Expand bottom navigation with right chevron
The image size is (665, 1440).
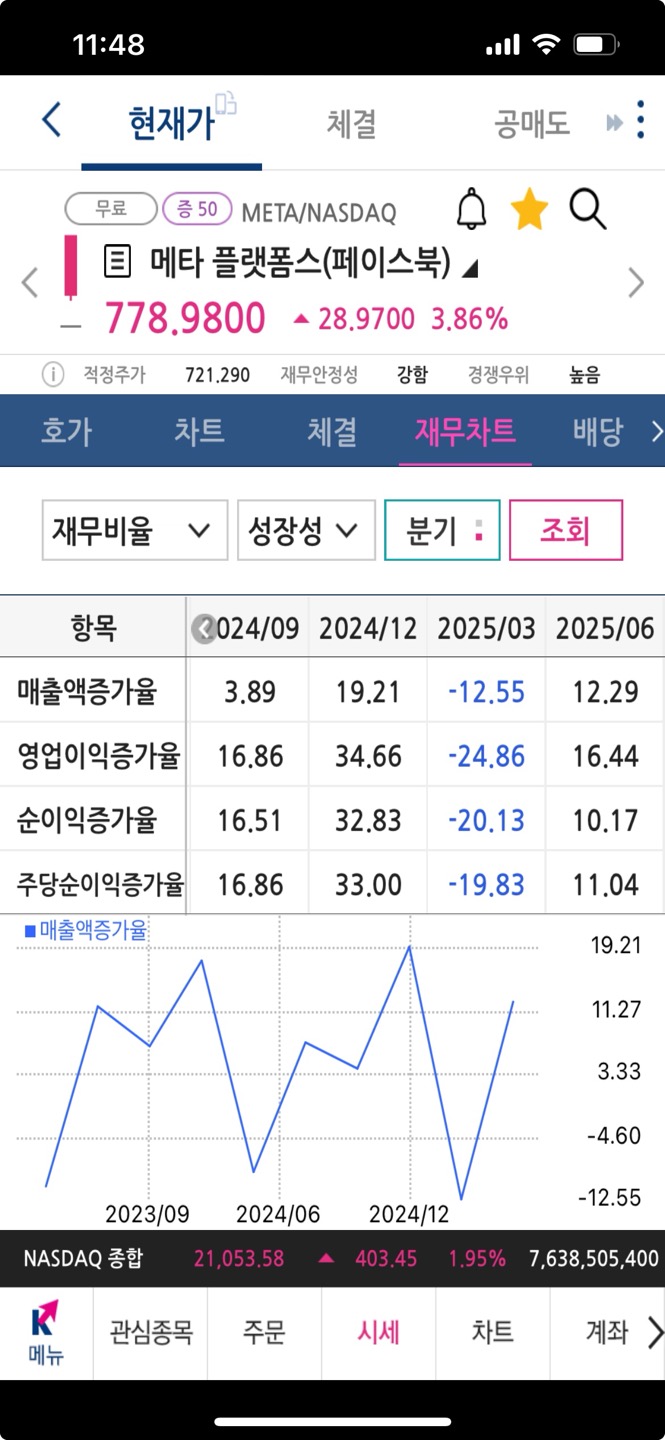pyautogui.click(x=655, y=1333)
